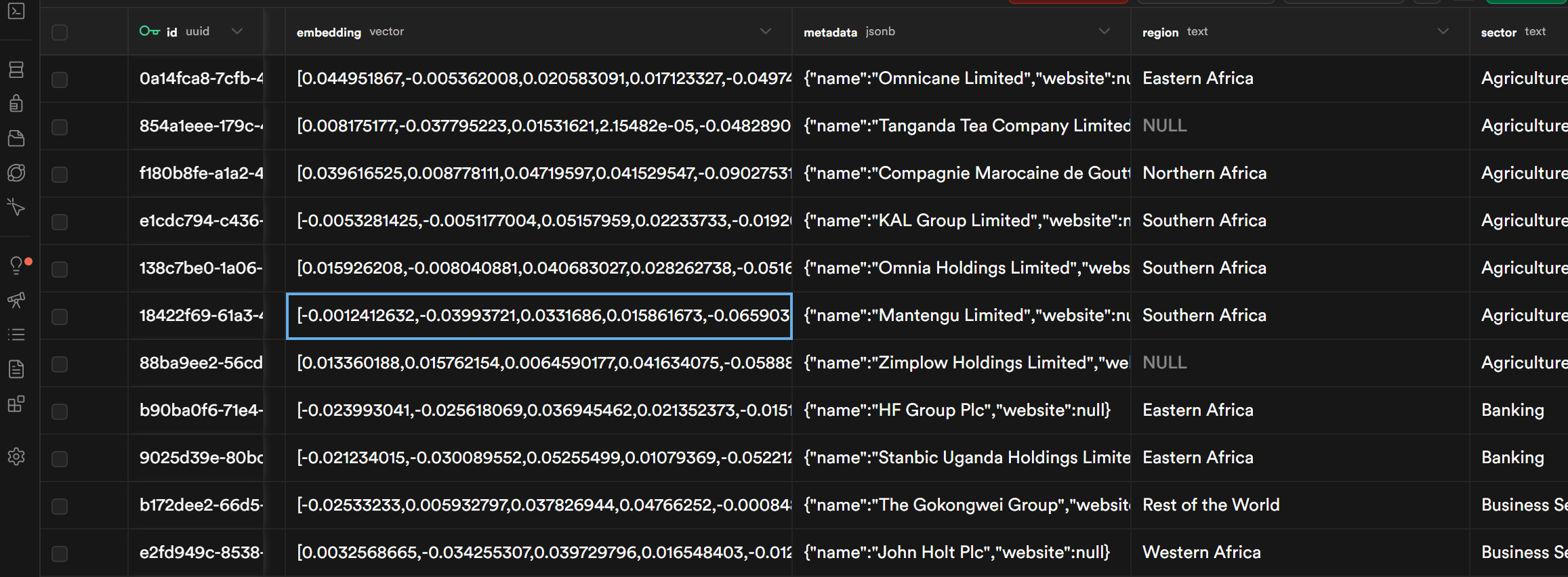Tick the select-all rows checkbox in header

(60, 32)
